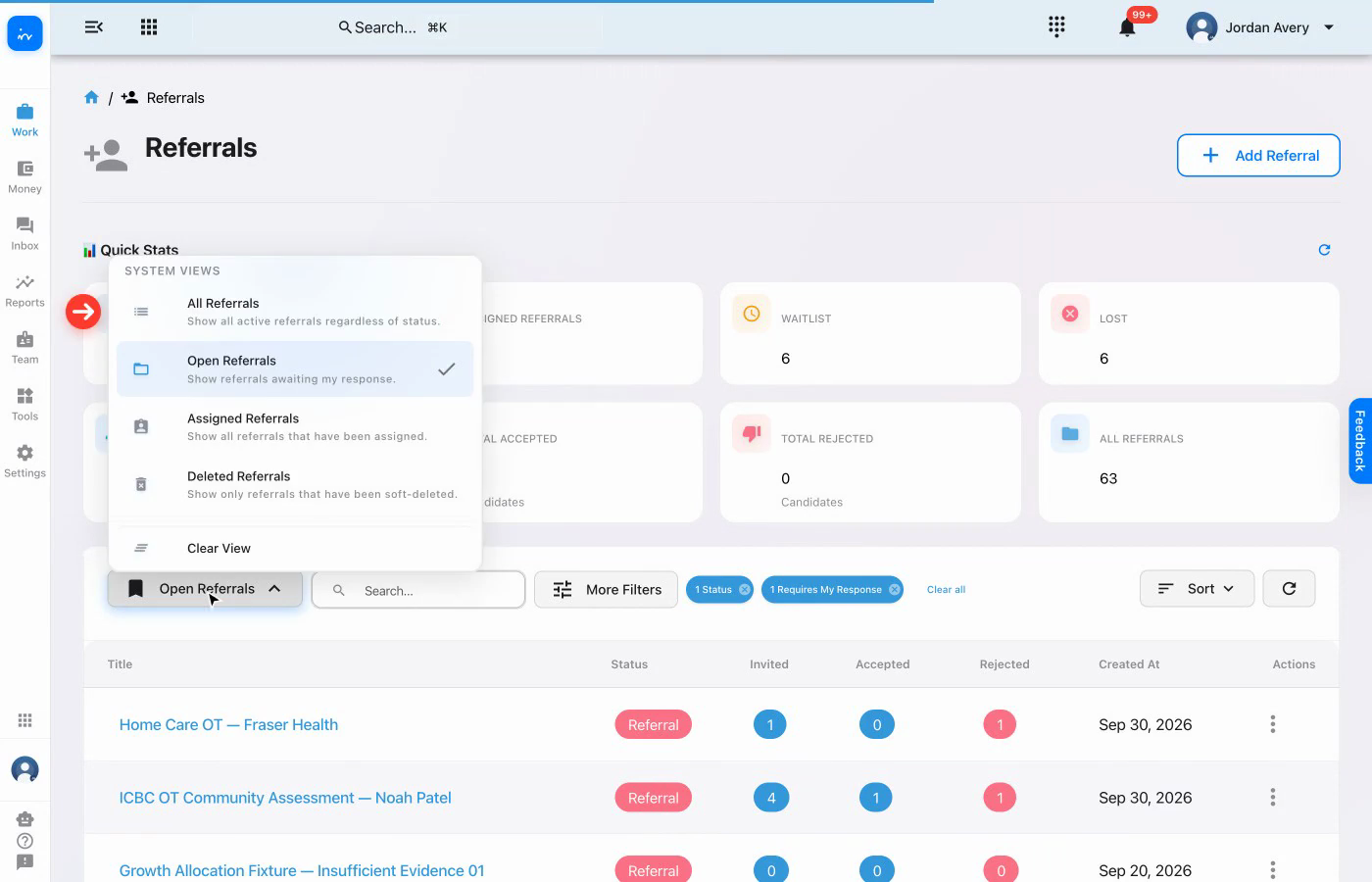Open the Feedback side tab
This screenshot has height=882, width=1372.
1360,441
